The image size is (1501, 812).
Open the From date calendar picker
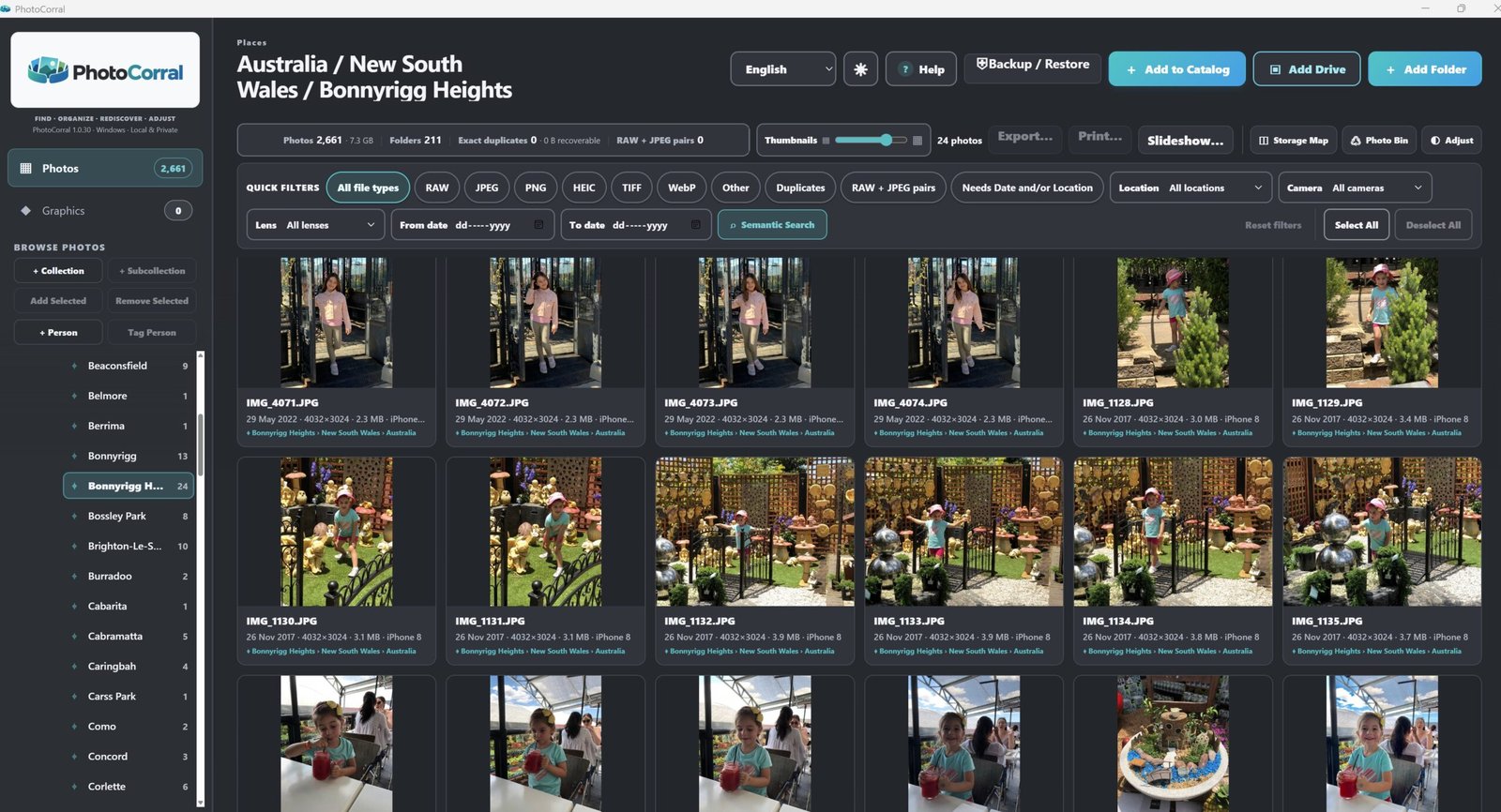pos(538,225)
